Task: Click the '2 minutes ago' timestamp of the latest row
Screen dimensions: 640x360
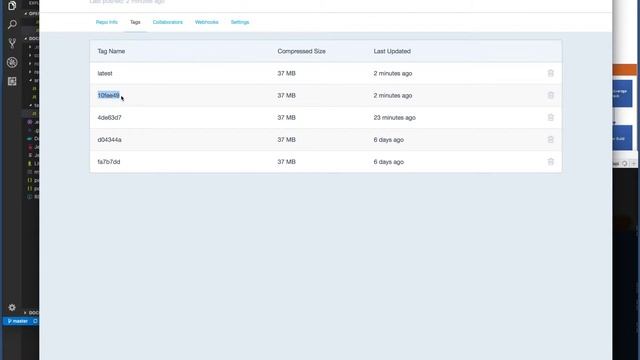Action: pyautogui.click(x=393, y=73)
